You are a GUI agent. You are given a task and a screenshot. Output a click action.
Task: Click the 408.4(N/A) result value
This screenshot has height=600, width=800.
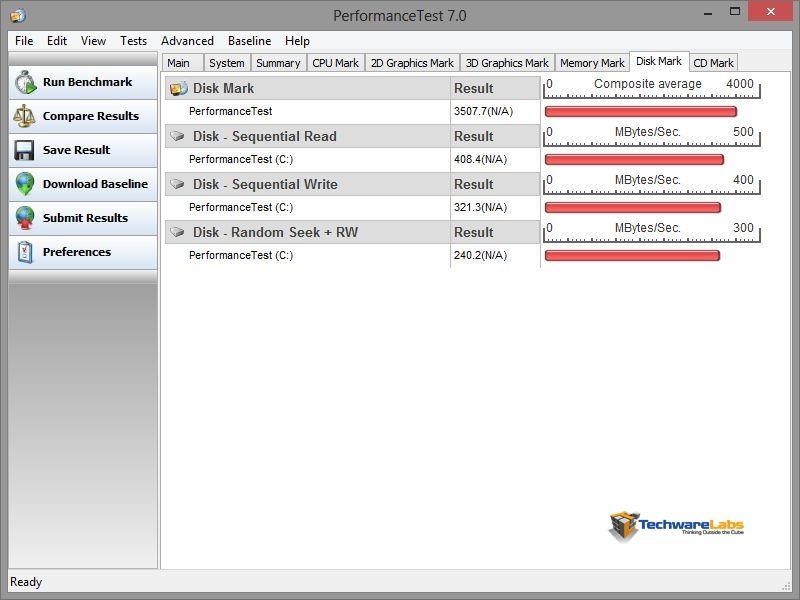(480, 159)
